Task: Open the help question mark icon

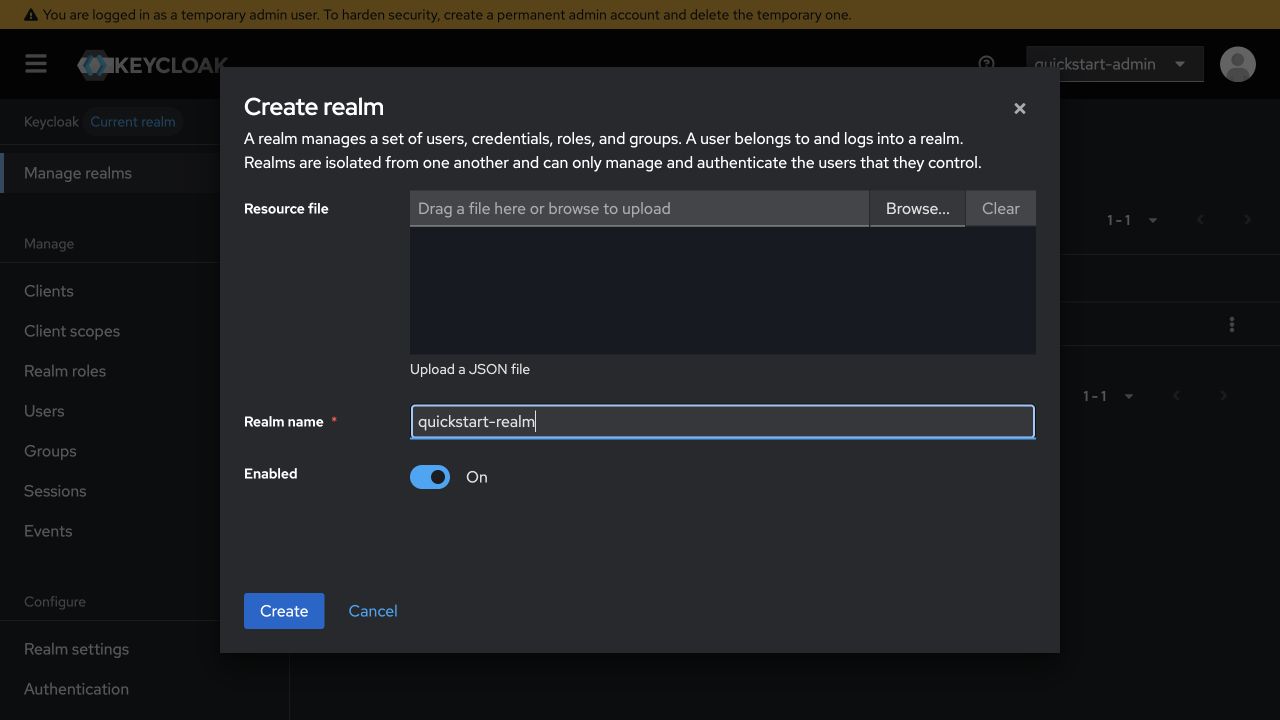Action: pyautogui.click(x=986, y=64)
